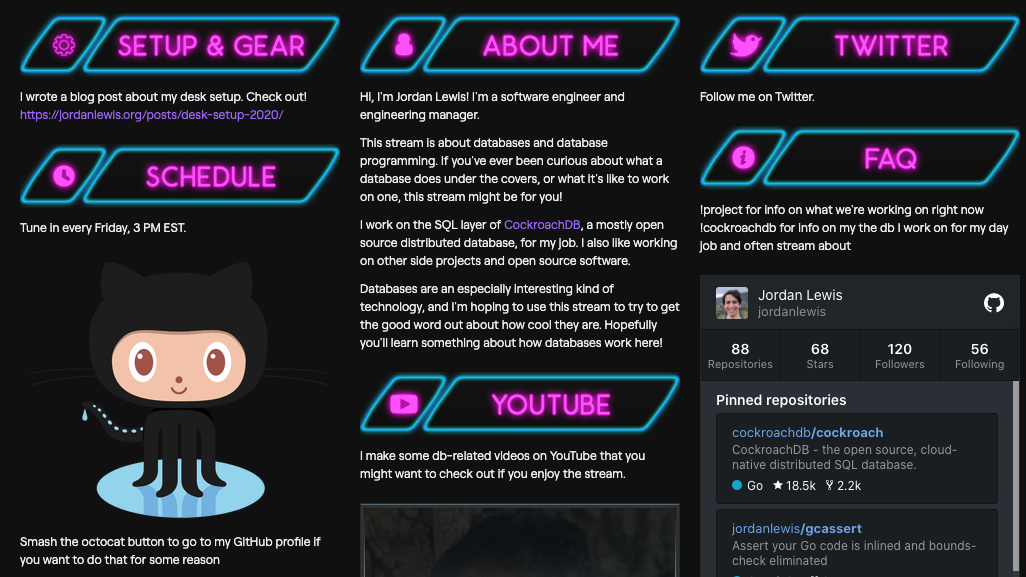Open the cockroachdb/cockroach pinned repository

807,432
